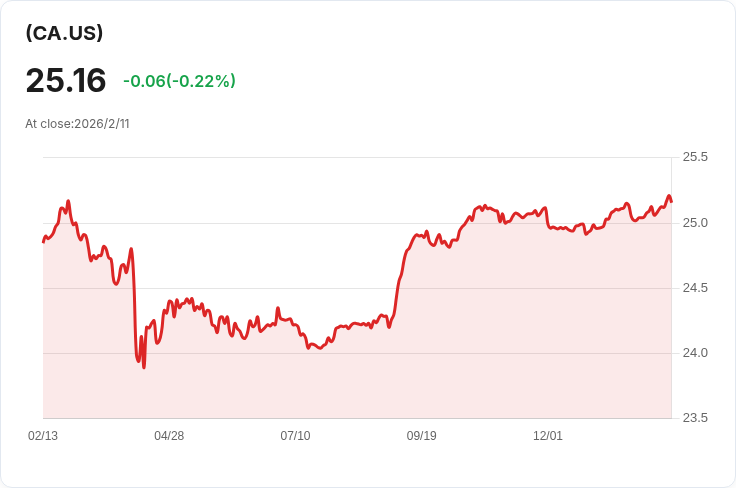Select the 04/28 x-axis date label
The width and height of the screenshot is (736, 488).
(x=169, y=435)
